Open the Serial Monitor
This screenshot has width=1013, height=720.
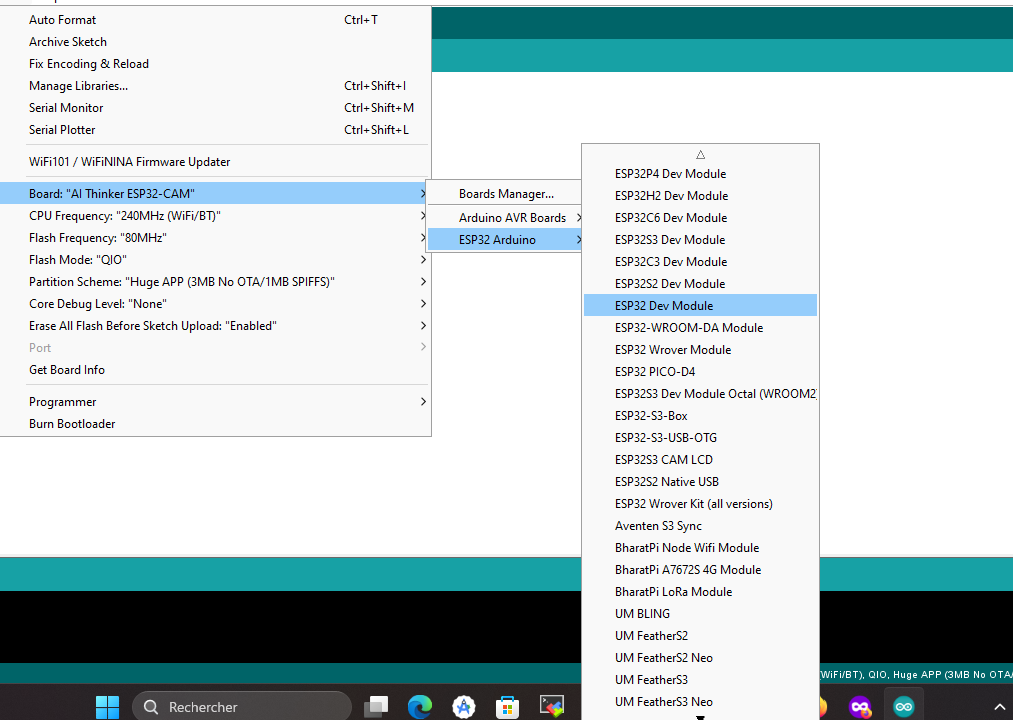point(215,108)
